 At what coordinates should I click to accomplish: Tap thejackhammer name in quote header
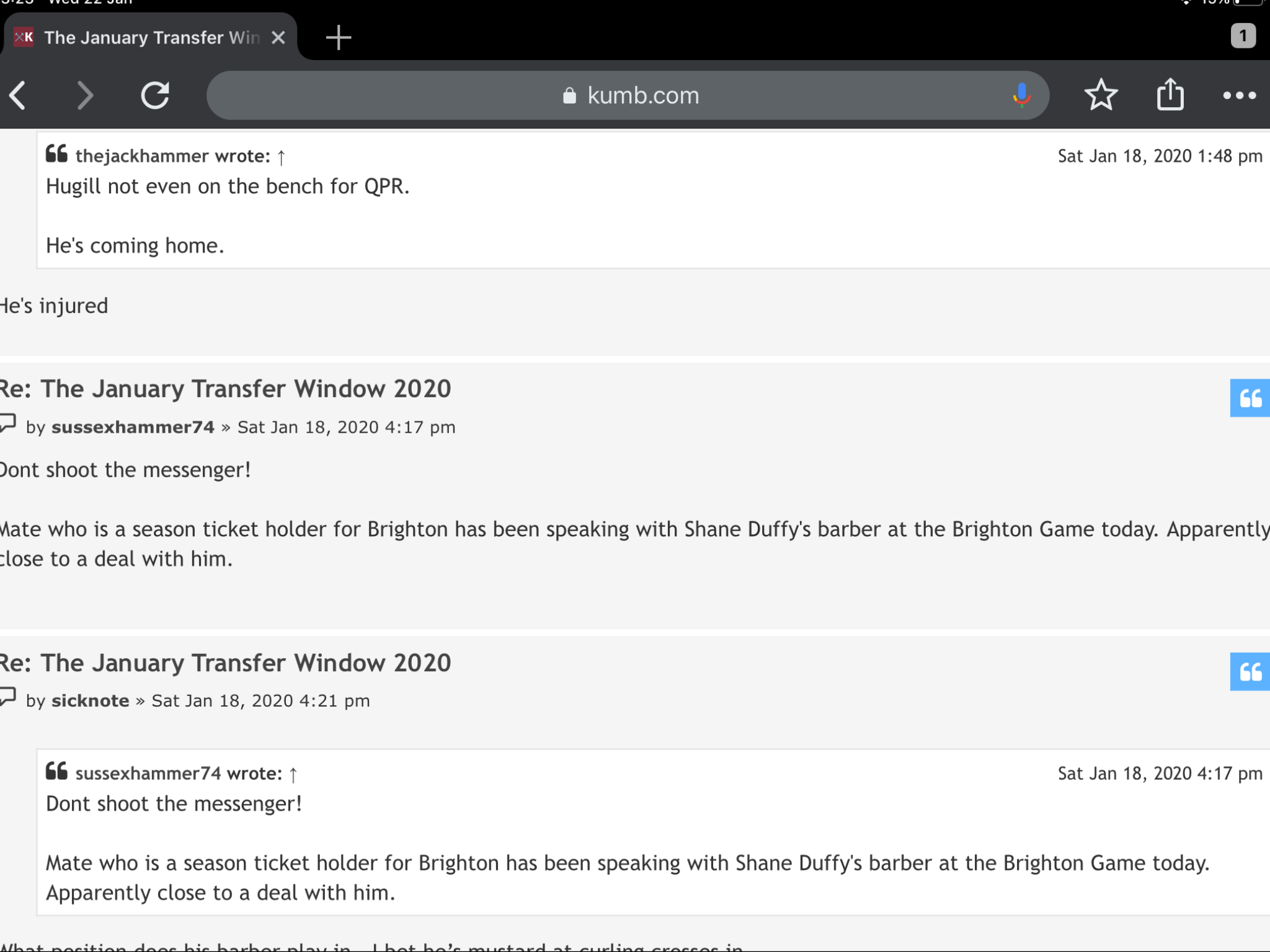(142, 156)
